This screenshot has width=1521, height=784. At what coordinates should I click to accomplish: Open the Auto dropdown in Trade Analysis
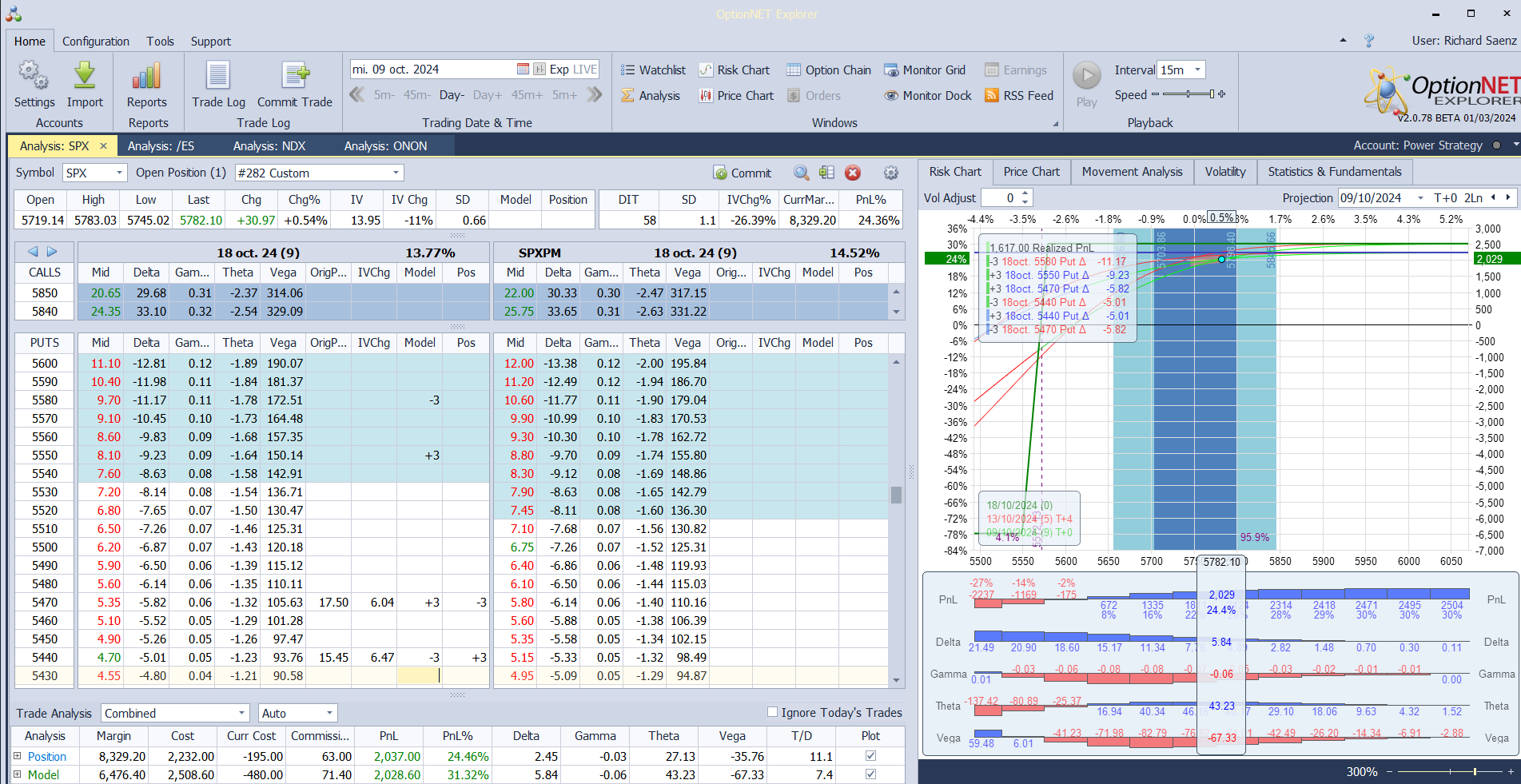tap(329, 713)
